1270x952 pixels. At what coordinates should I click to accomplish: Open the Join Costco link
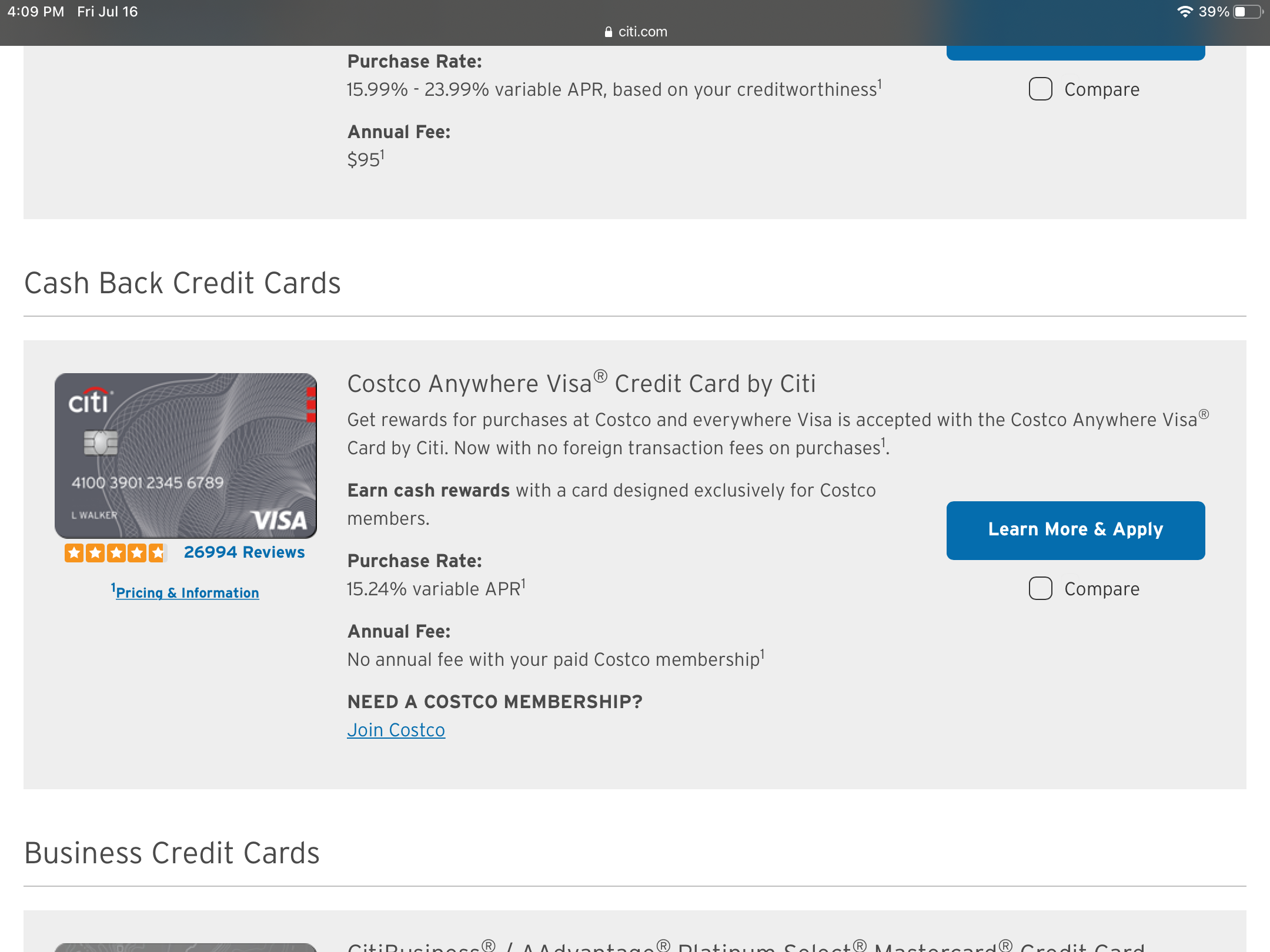pos(396,730)
